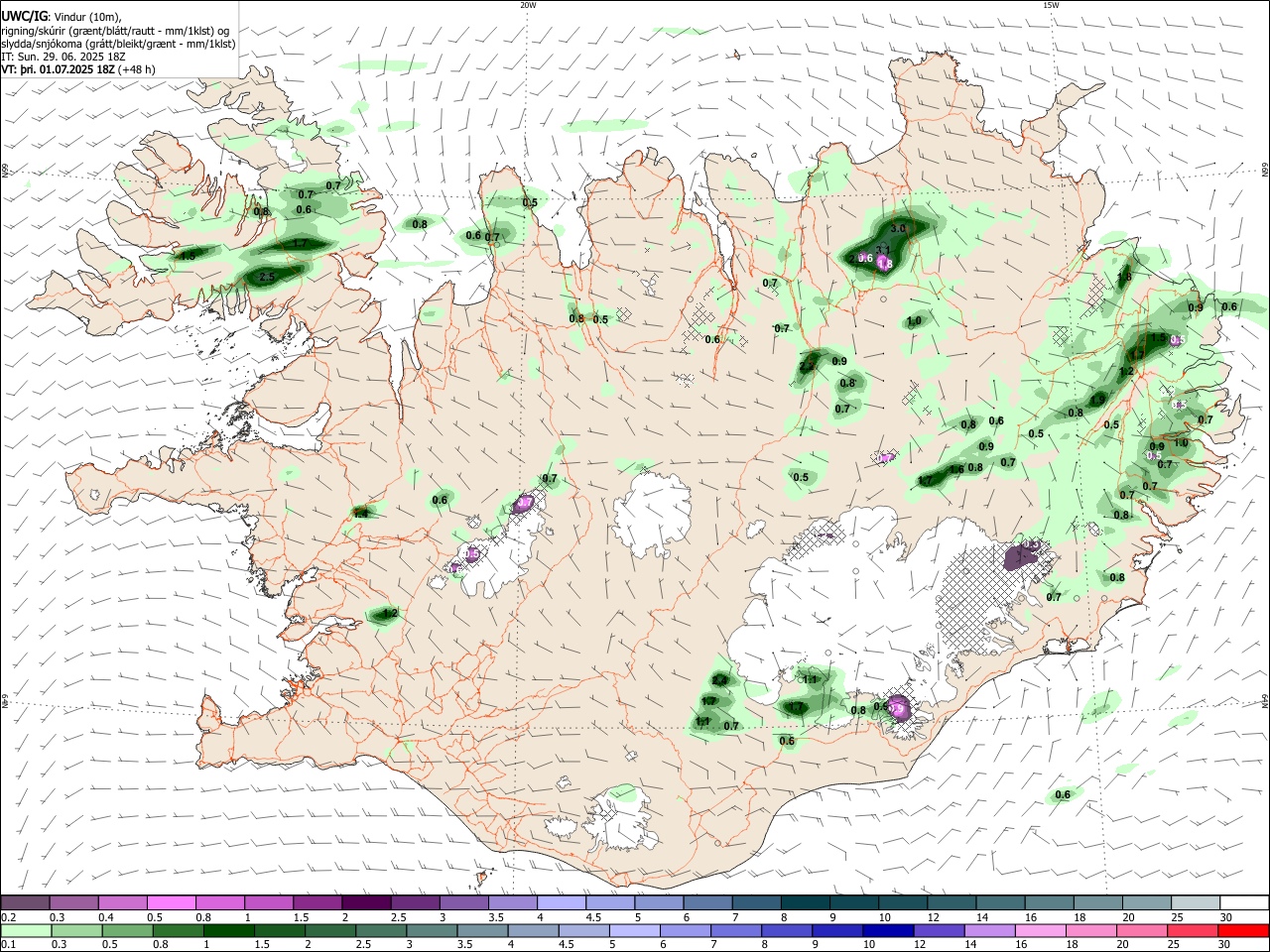Click the 'VT: þri. 01.07.2025 18Z (+48 h)' line
1270x952 pixels.
[x=78, y=69]
